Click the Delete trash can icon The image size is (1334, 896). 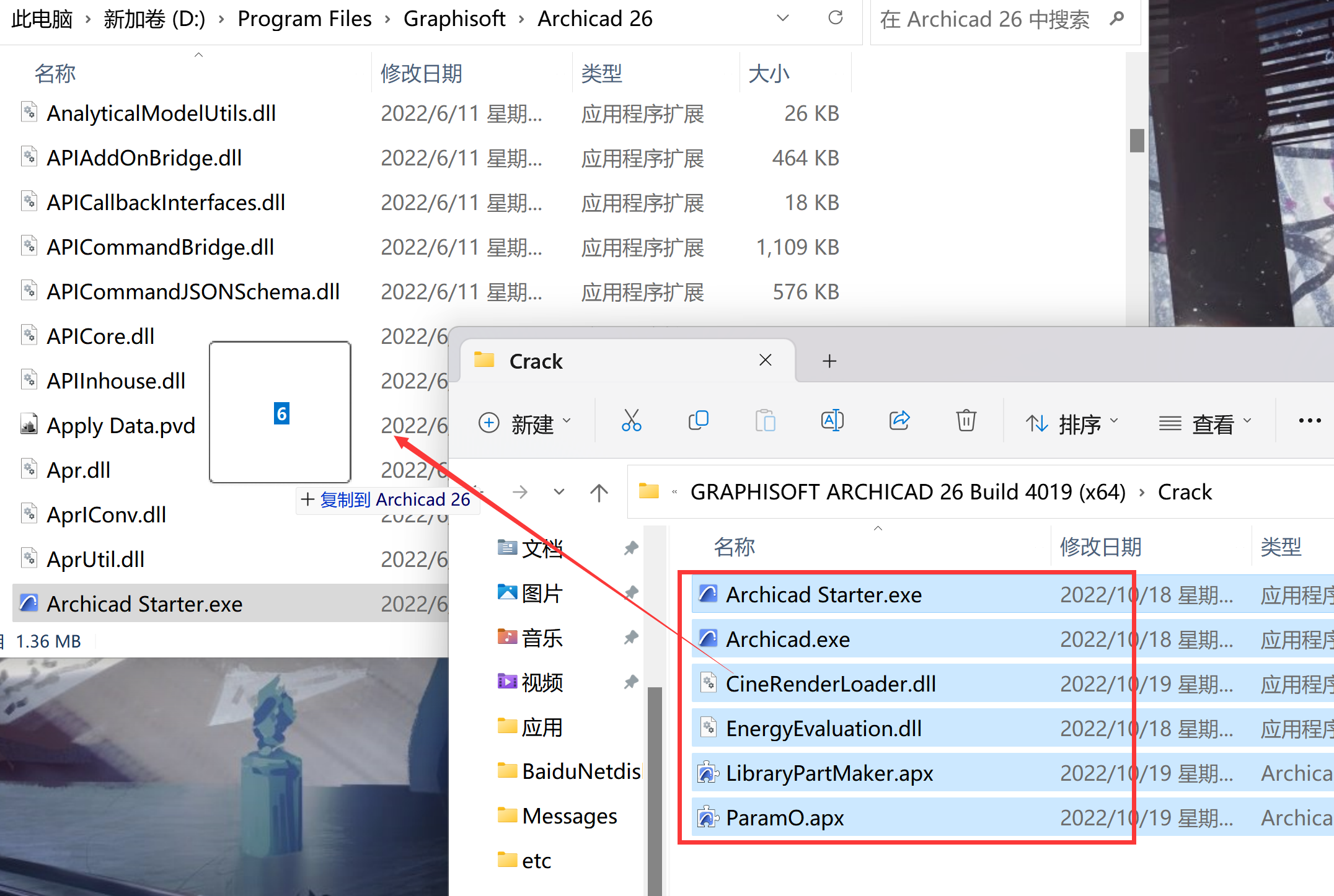coord(966,421)
